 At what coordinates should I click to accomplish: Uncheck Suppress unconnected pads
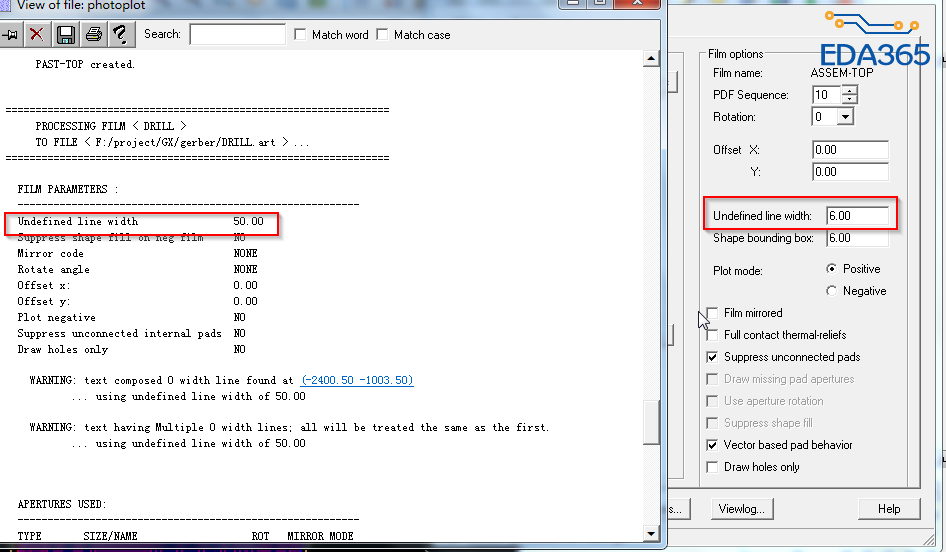[x=713, y=357]
